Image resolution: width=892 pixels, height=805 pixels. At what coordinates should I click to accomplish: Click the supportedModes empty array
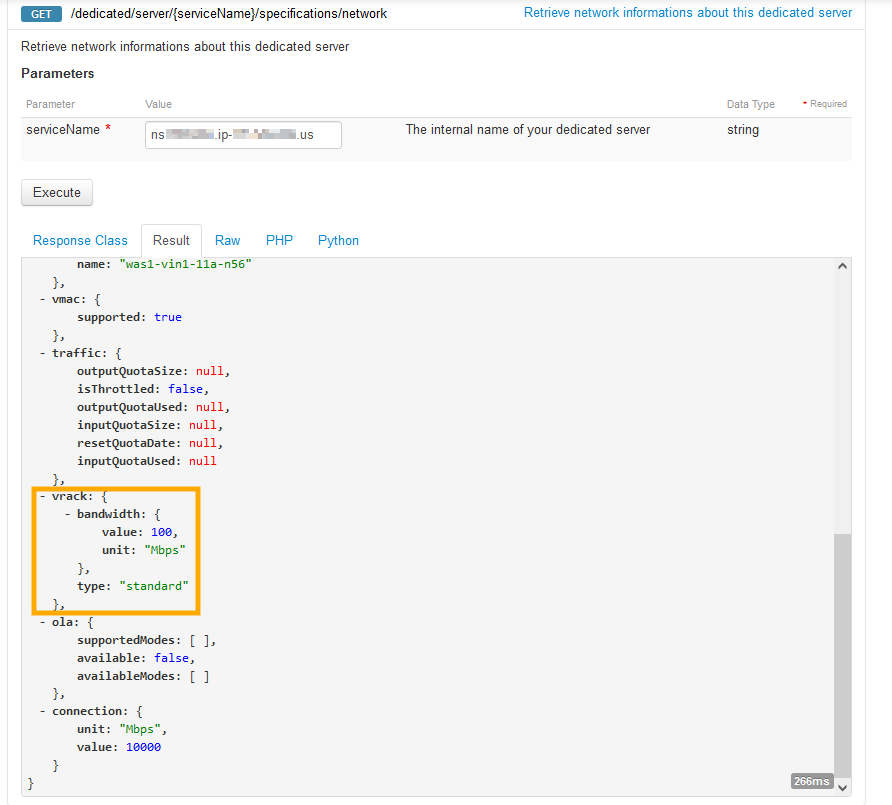point(199,641)
